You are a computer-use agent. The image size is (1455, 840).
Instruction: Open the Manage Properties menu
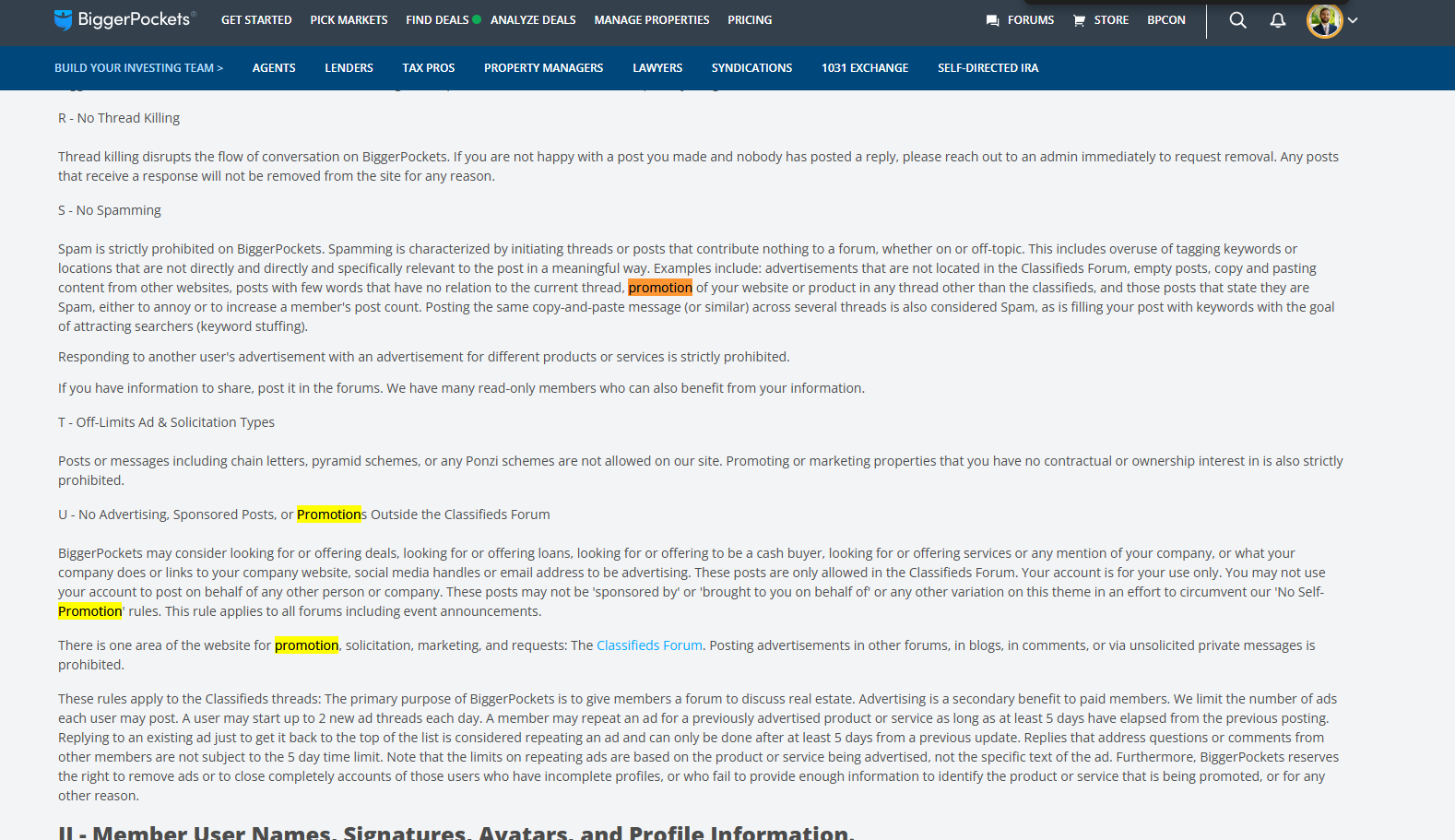pyautogui.click(x=651, y=20)
